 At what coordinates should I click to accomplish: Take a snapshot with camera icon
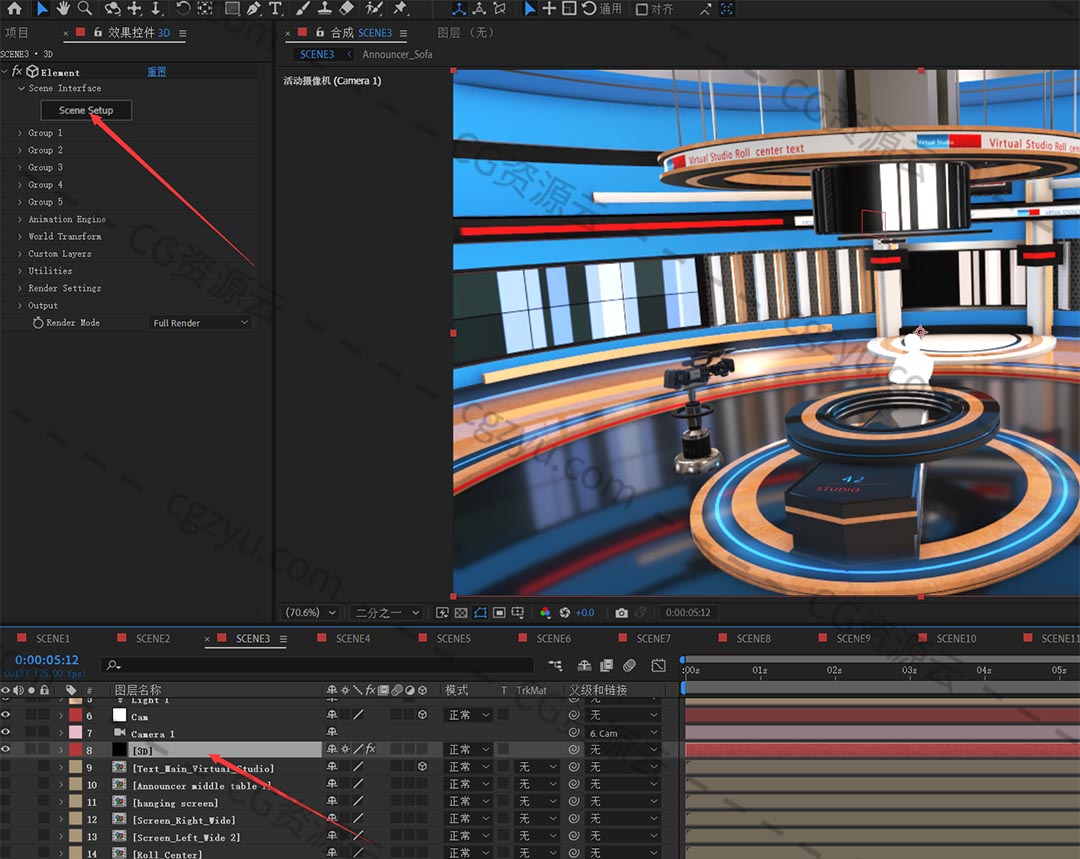pyautogui.click(x=622, y=612)
